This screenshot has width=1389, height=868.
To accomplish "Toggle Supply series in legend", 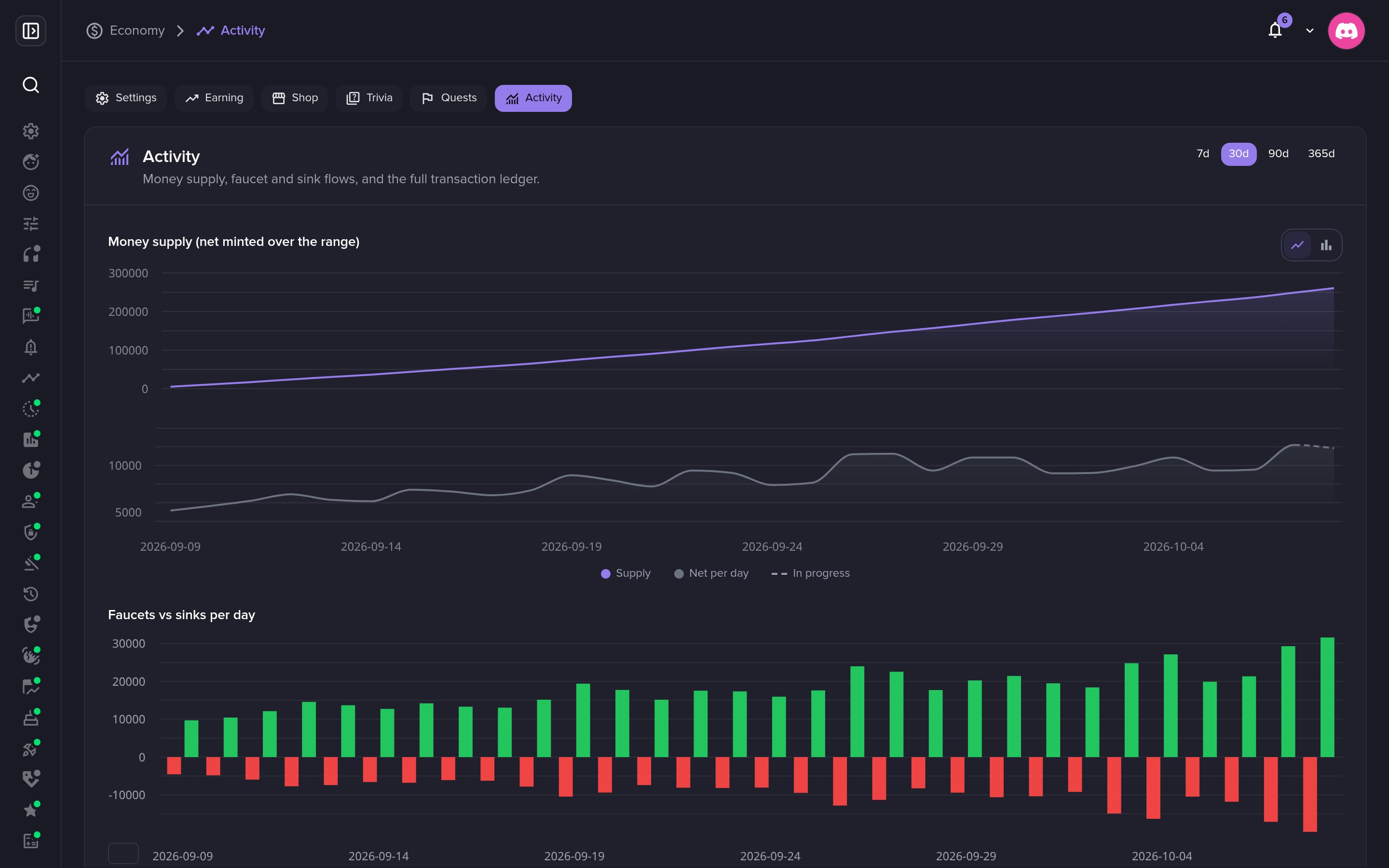I will (x=626, y=573).
